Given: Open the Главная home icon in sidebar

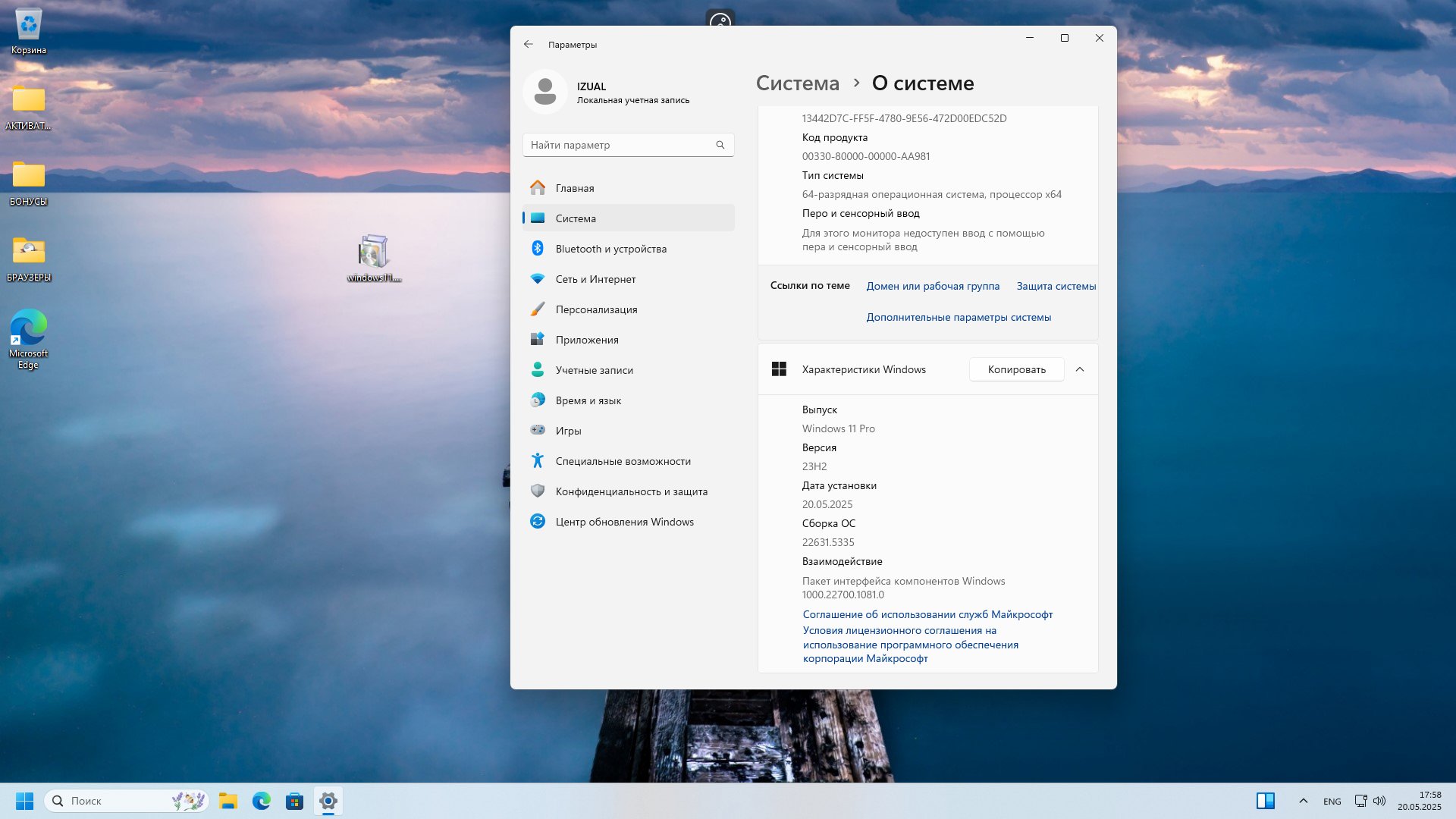Looking at the screenshot, I should (x=538, y=187).
